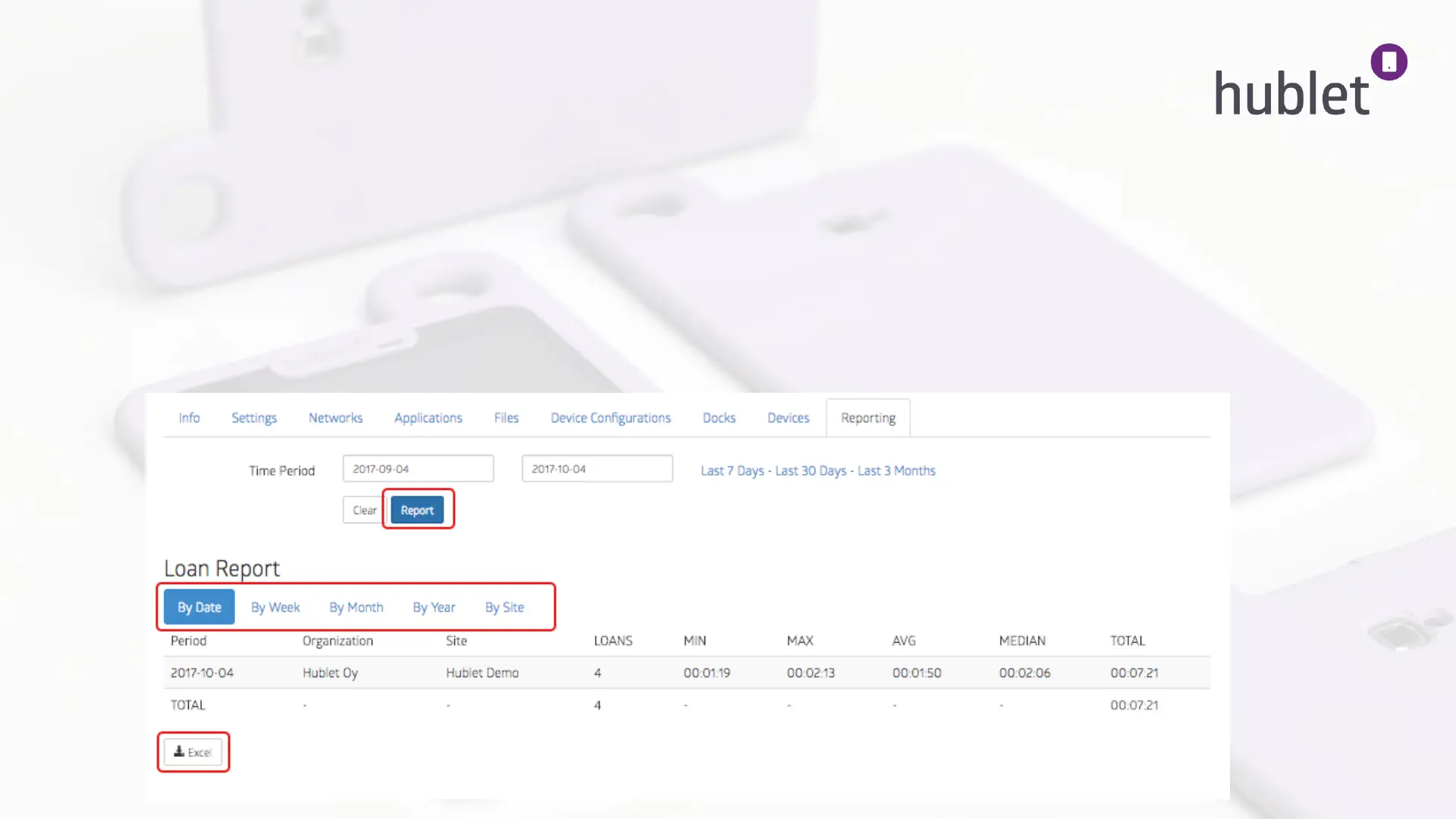Switch to the Settings tab
The image size is (1456, 819).
[x=254, y=418]
